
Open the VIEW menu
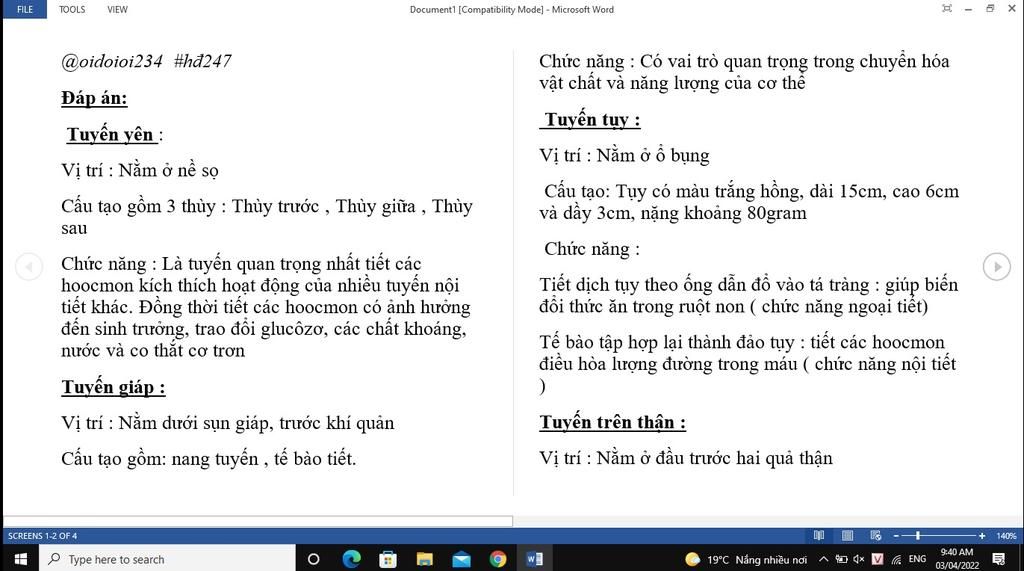118,9
